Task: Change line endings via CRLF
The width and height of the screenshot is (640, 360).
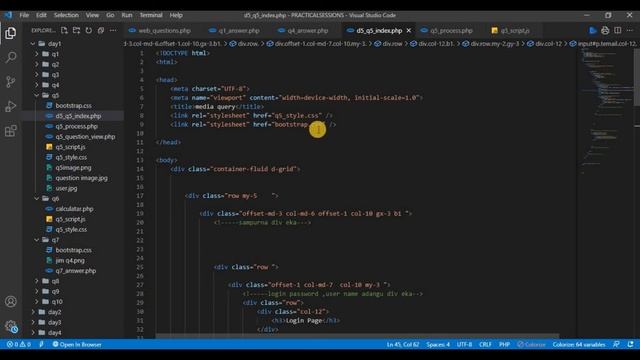Action: [x=485, y=344]
